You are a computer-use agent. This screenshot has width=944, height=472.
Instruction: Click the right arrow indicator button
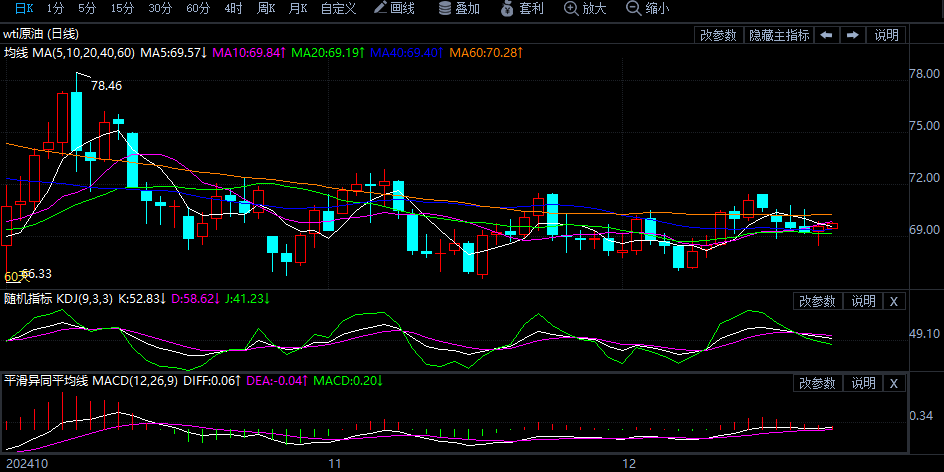tap(853, 35)
